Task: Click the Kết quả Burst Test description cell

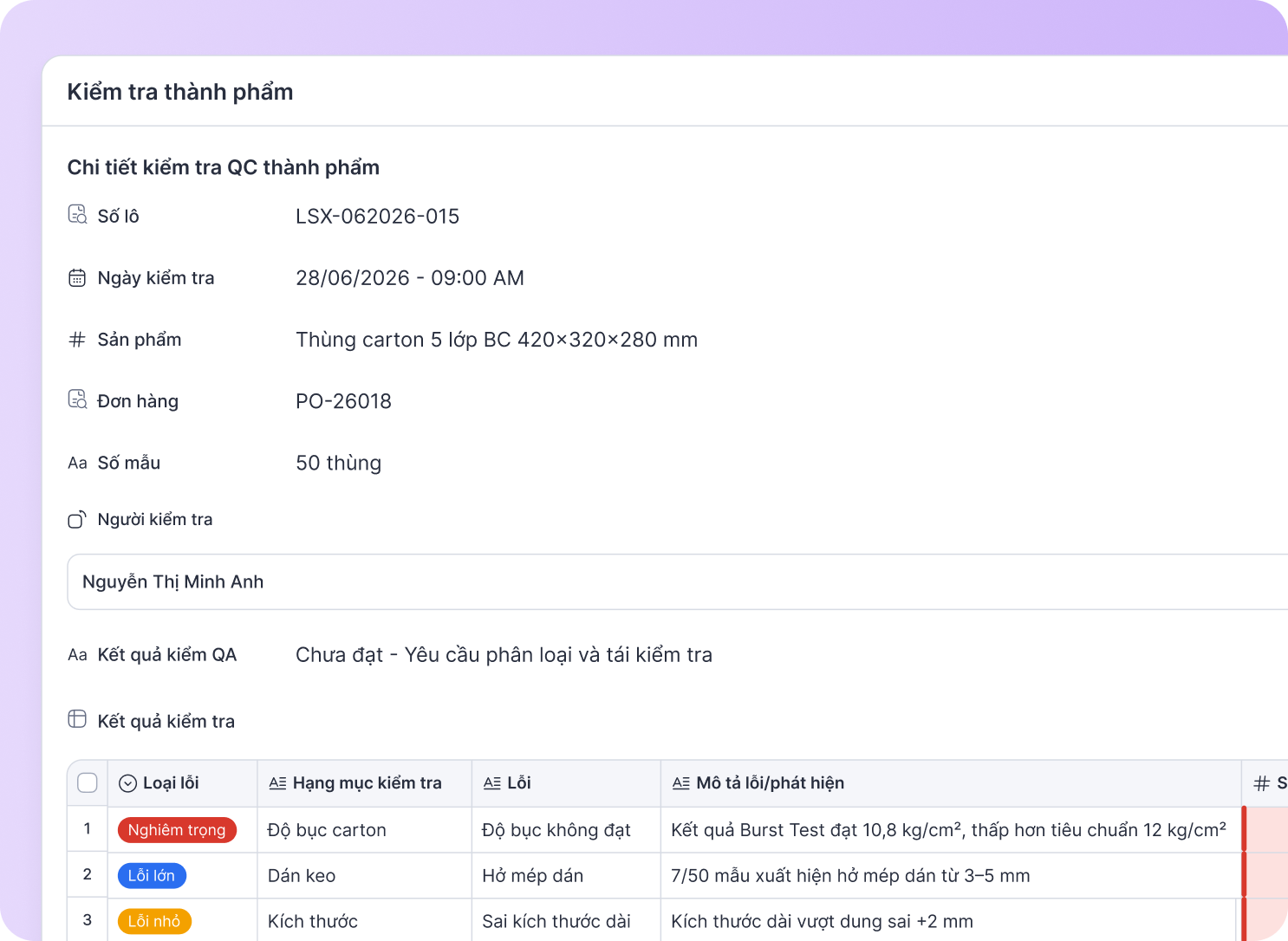Action: (x=952, y=830)
